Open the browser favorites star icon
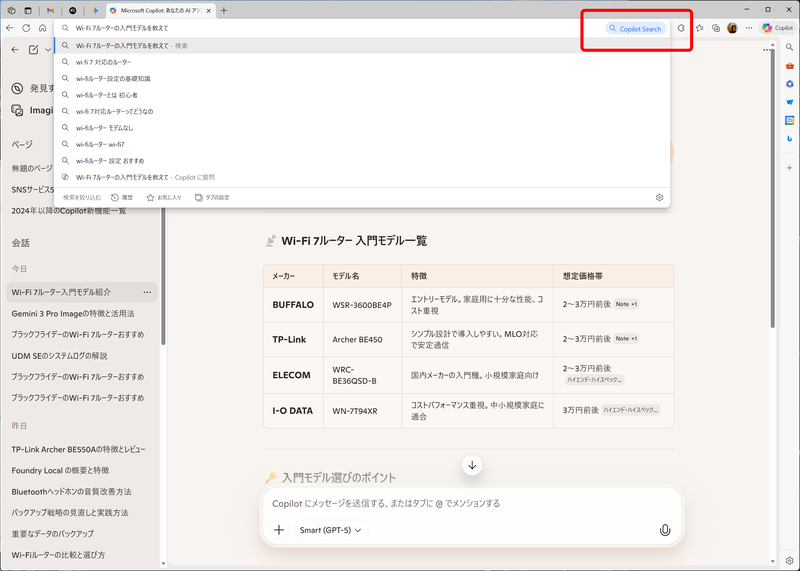Screen dimensions: 800x571 699,28
